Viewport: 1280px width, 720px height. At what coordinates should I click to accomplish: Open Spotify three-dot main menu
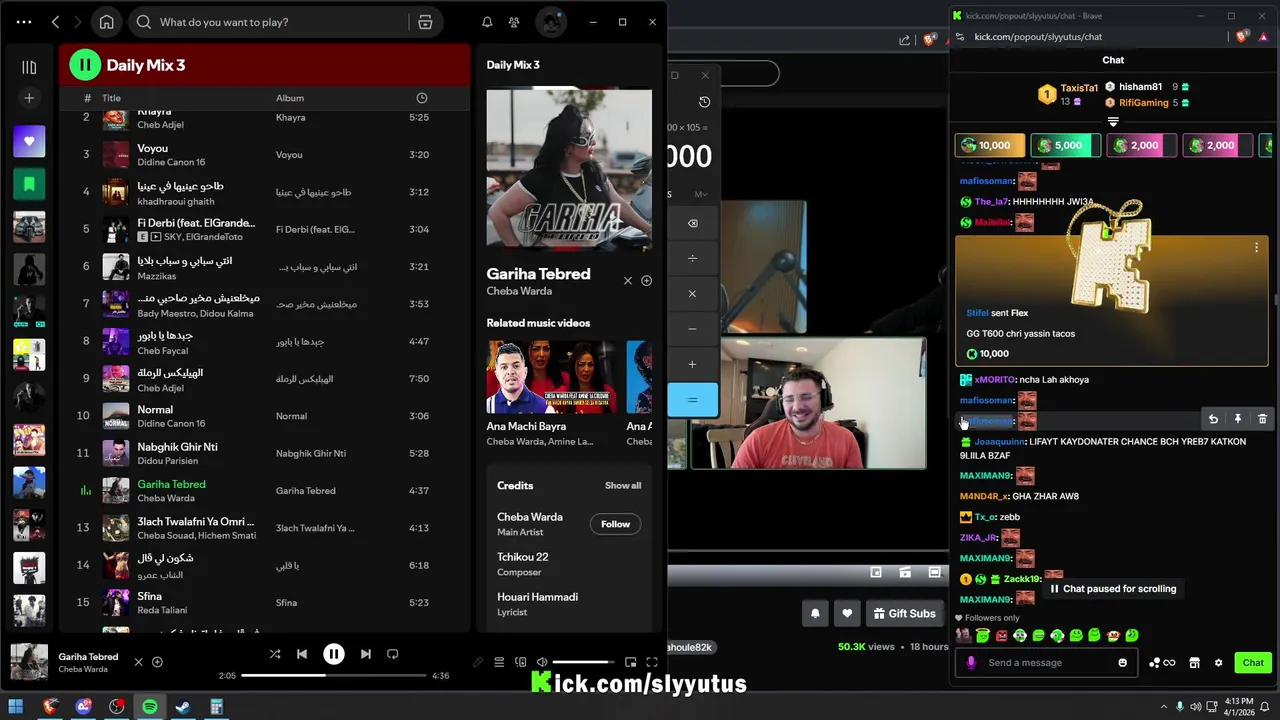[24, 22]
